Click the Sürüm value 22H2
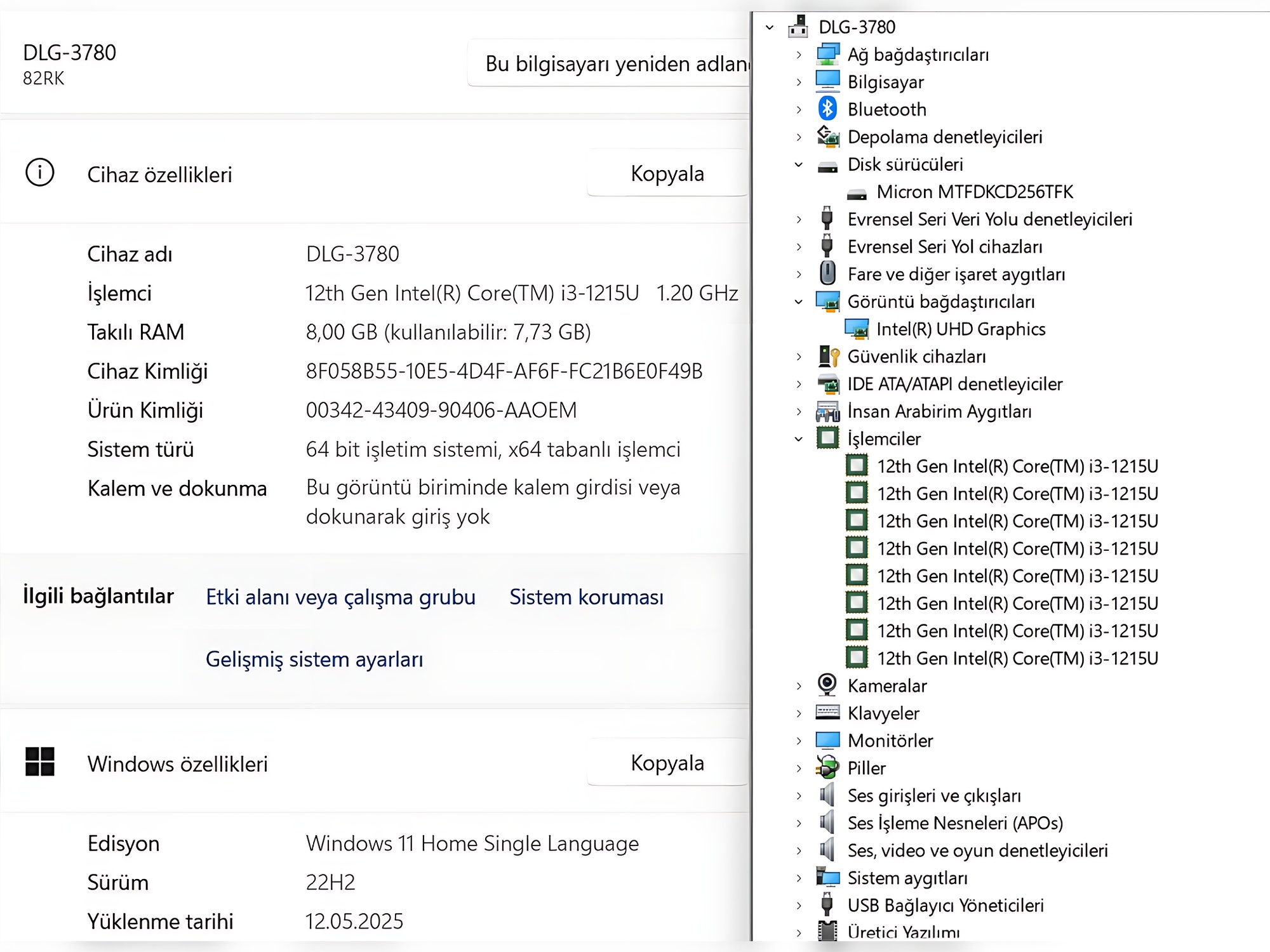This screenshot has height=952, width=1270. (x=330, y=882)
